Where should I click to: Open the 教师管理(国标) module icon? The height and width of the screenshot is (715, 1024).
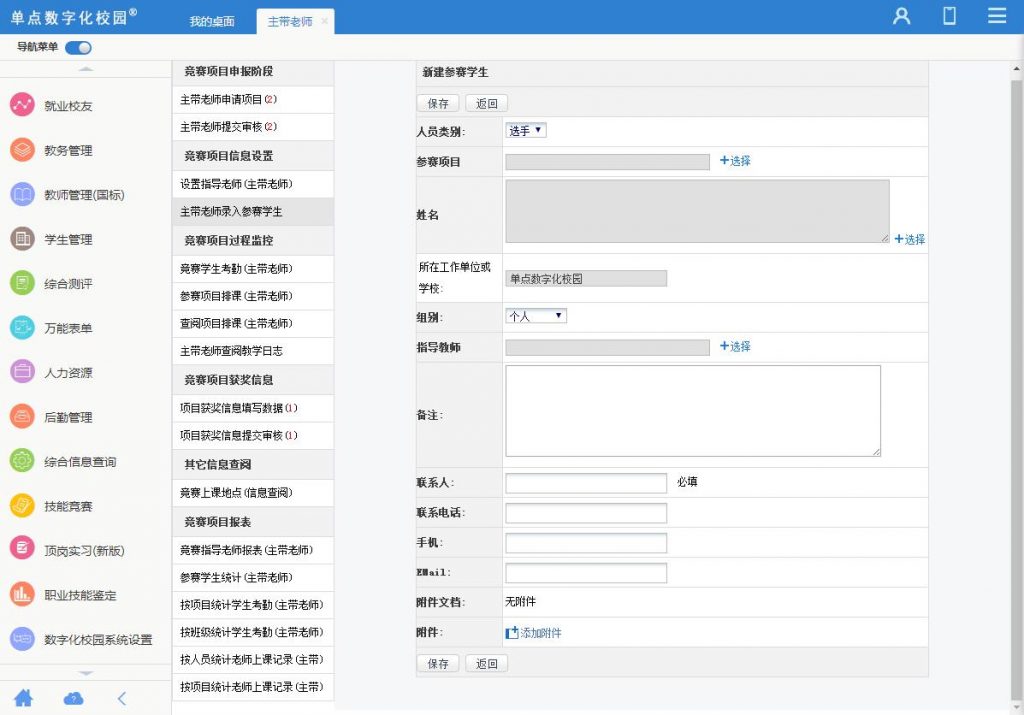point(22,194)
